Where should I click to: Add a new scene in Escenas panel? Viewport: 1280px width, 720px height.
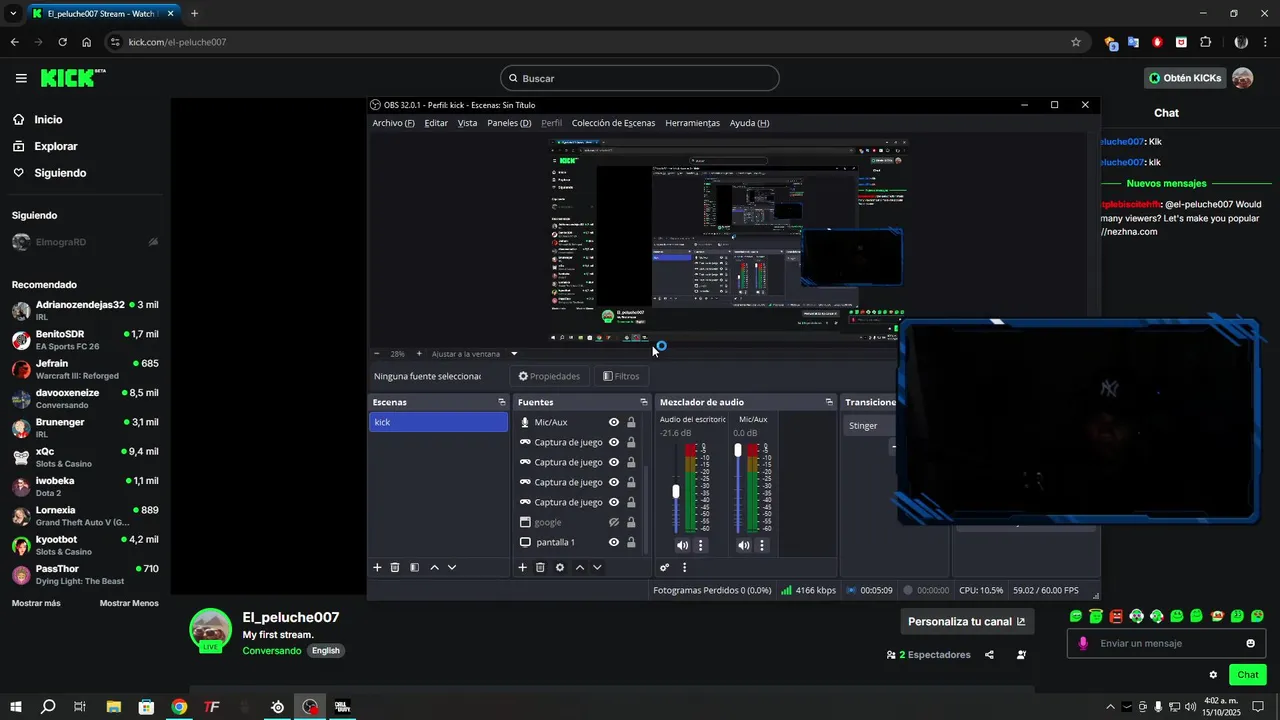[377, 567]
